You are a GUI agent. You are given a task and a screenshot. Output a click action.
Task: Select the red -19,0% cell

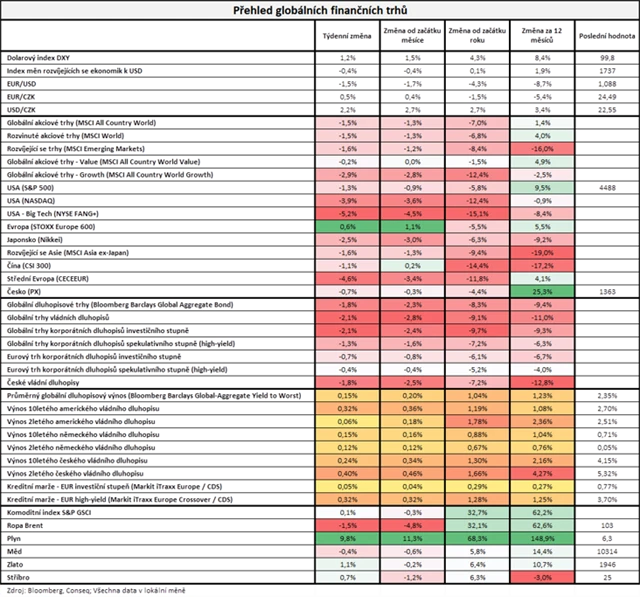(x=541, y=254)
